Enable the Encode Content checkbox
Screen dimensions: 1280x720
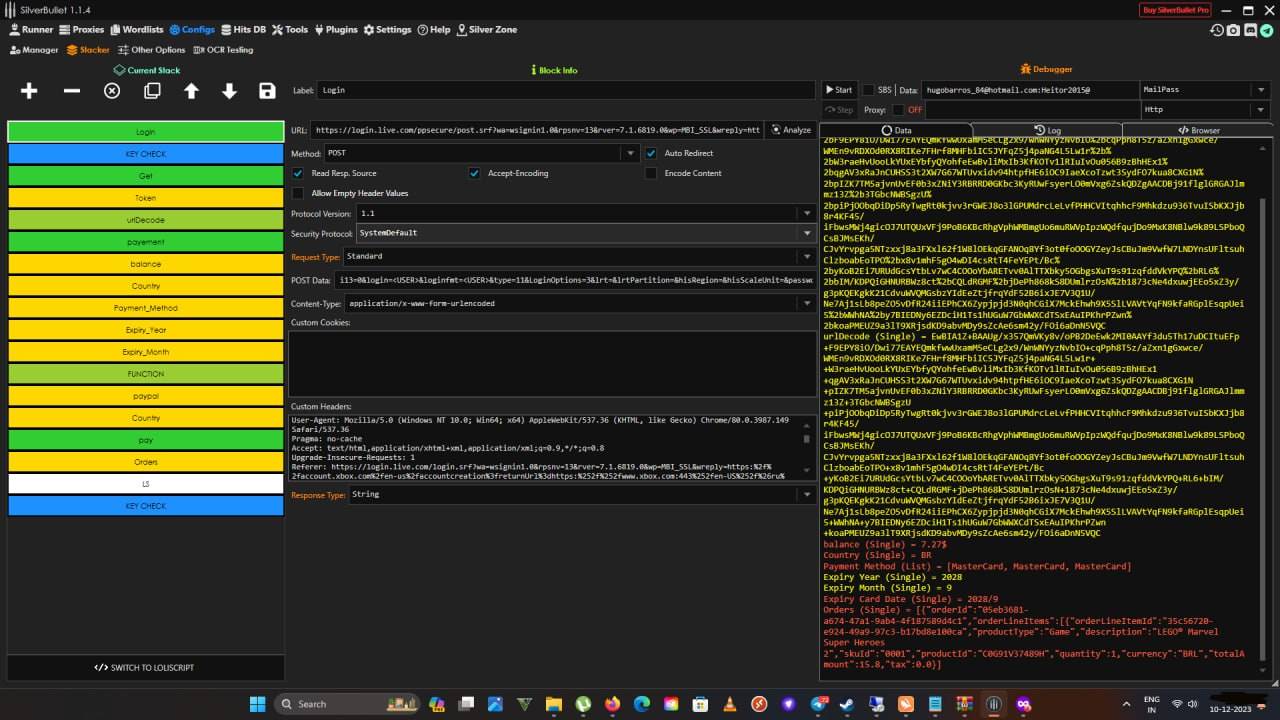652,173
